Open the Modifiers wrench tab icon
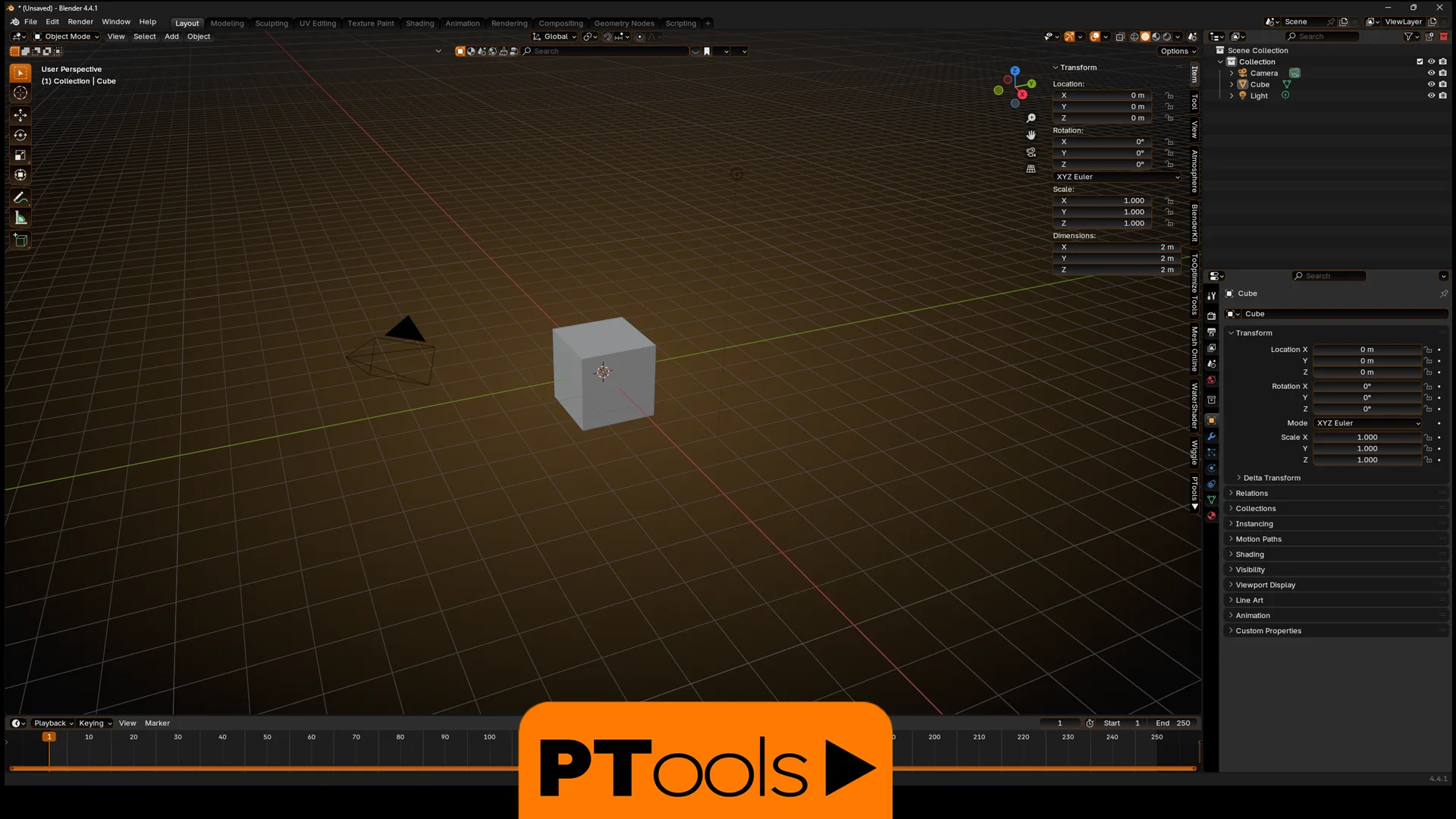 1211,437
